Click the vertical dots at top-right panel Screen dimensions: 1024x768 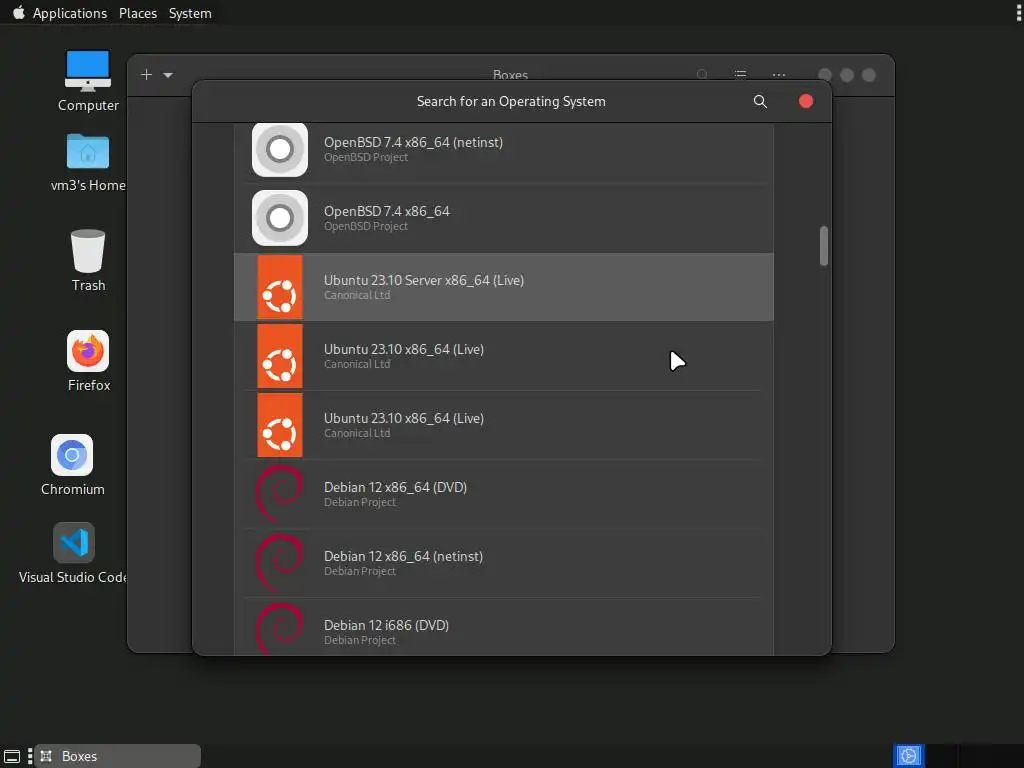pos(1019,12)
